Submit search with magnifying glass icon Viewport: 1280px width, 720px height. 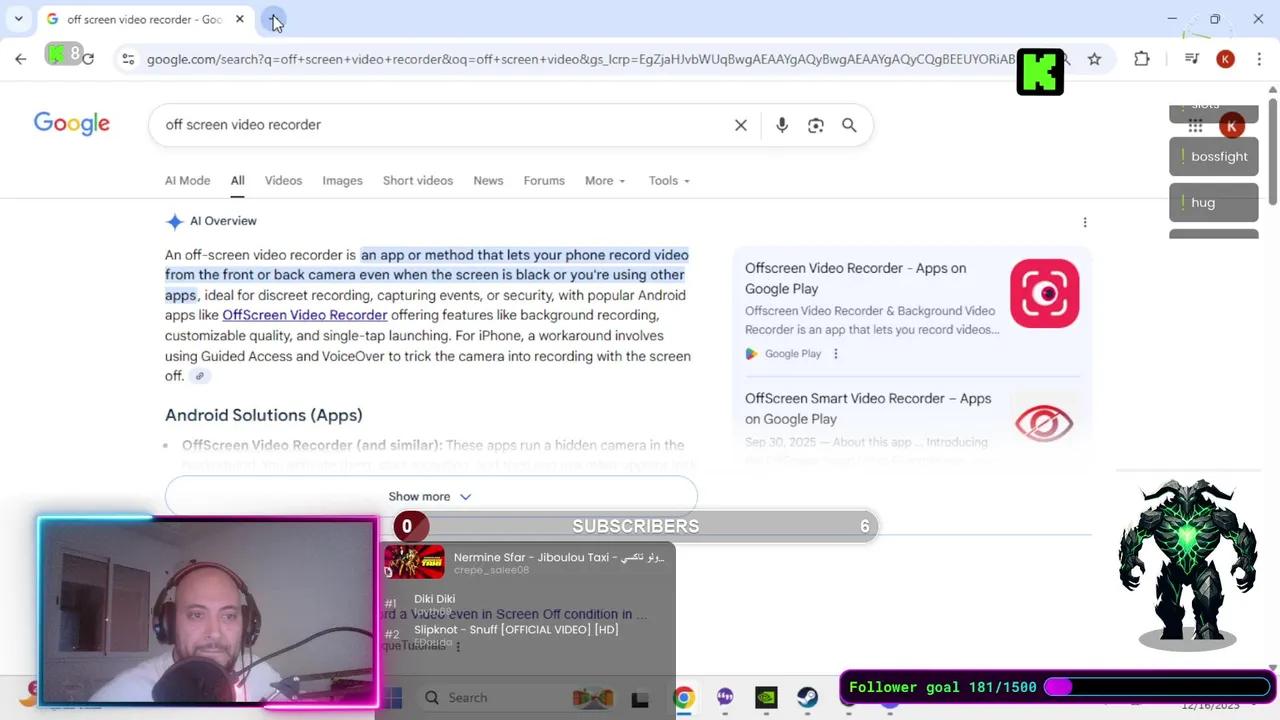849,125
